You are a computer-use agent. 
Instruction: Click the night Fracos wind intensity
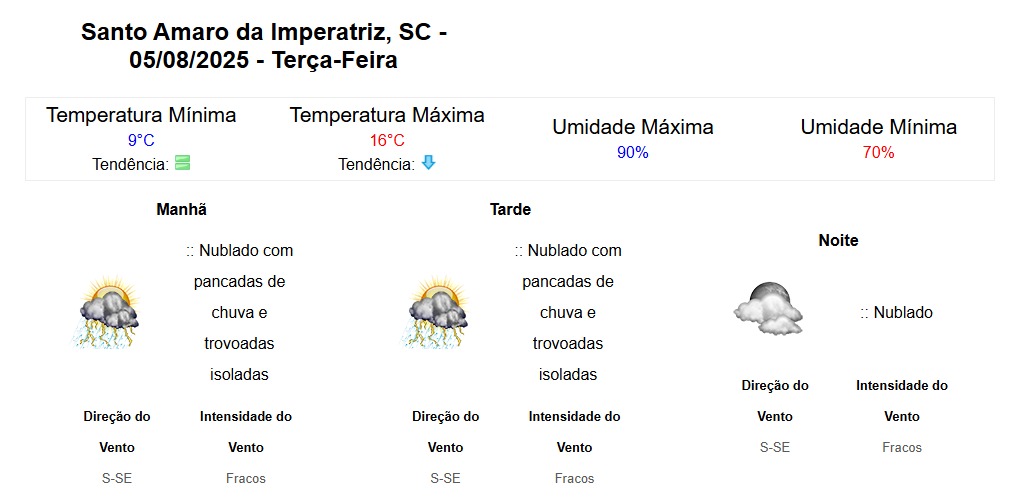(902, 447)
